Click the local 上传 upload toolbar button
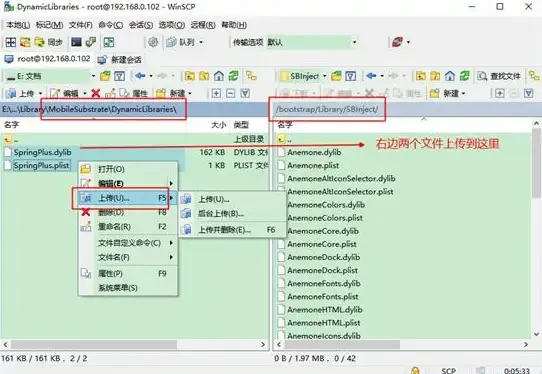 [21, 93]
